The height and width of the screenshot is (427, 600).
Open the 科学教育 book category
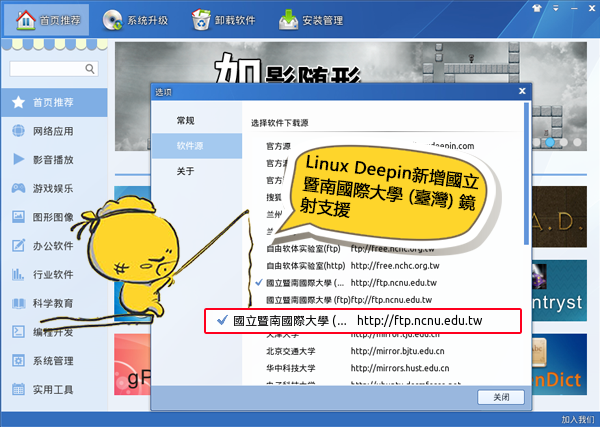coord(54,303)
